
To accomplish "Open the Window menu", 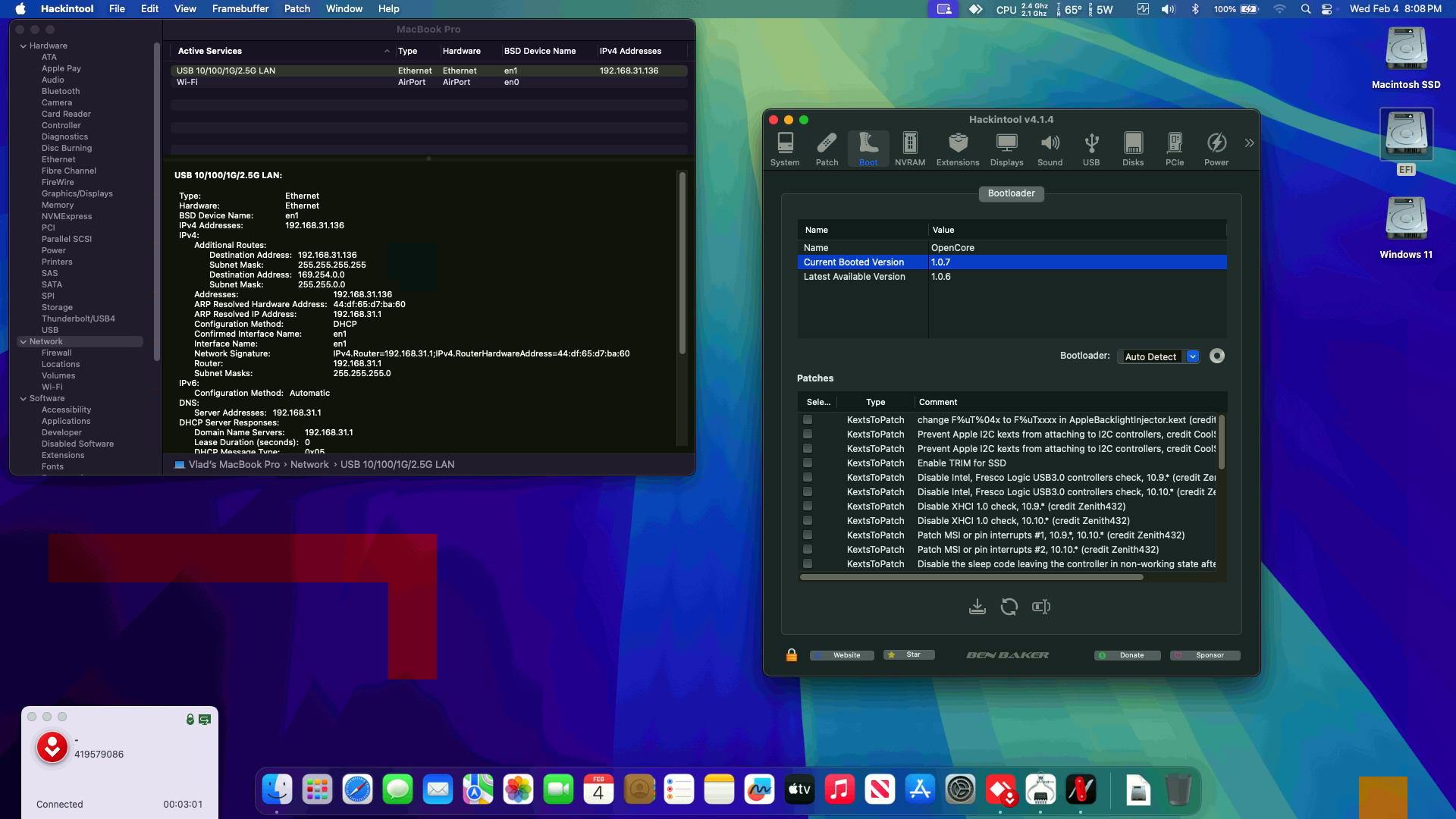I will 344,9.
